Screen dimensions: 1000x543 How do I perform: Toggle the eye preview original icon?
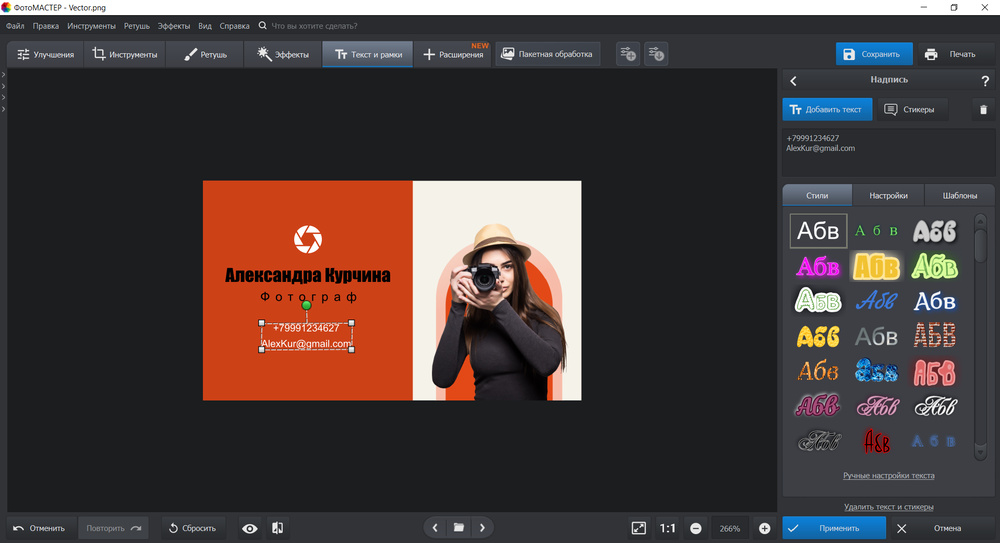(249, 528)
